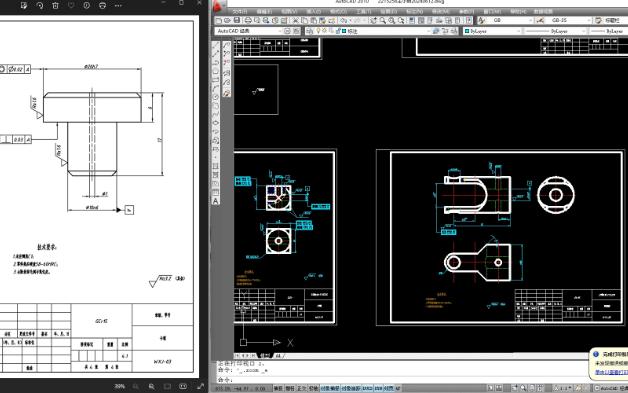Delete the image with the trash icon
628x393 pixels.
(x=55, y=6)
